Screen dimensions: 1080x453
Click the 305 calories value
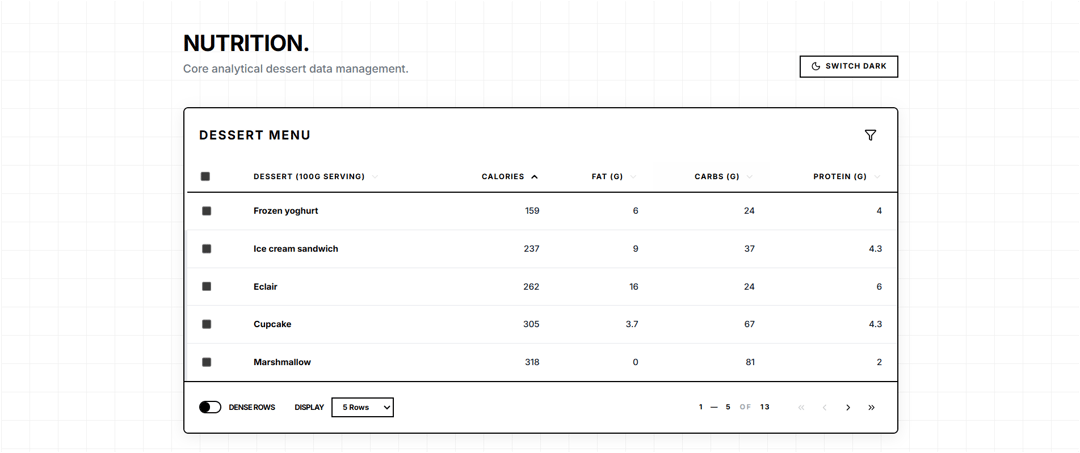(x=531, y=324)
